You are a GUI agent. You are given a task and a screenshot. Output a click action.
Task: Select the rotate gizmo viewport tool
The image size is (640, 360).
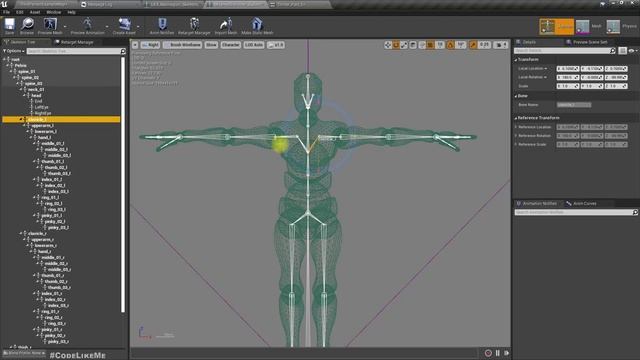396,45
